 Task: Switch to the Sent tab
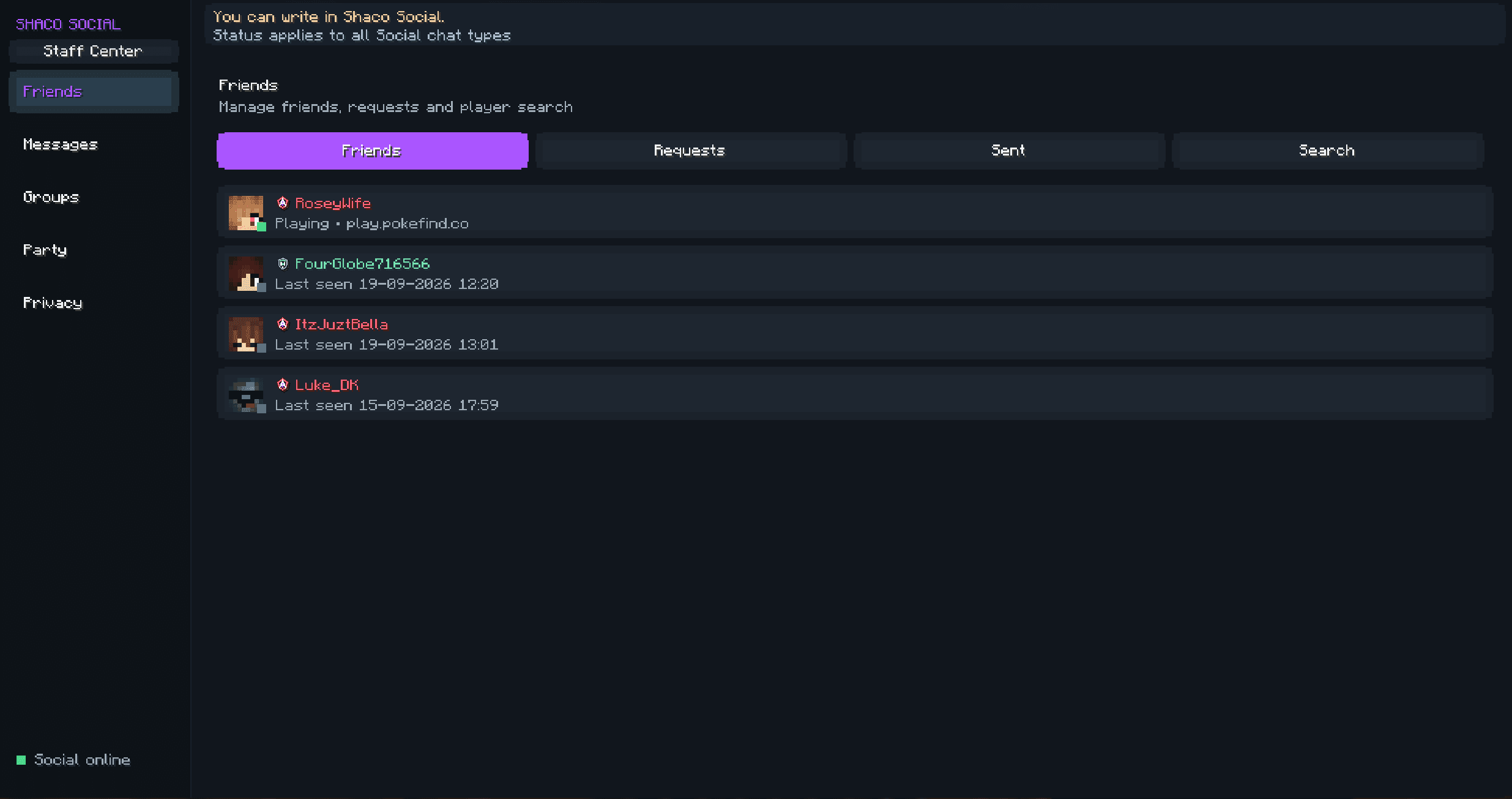[x=1009, y=151]
